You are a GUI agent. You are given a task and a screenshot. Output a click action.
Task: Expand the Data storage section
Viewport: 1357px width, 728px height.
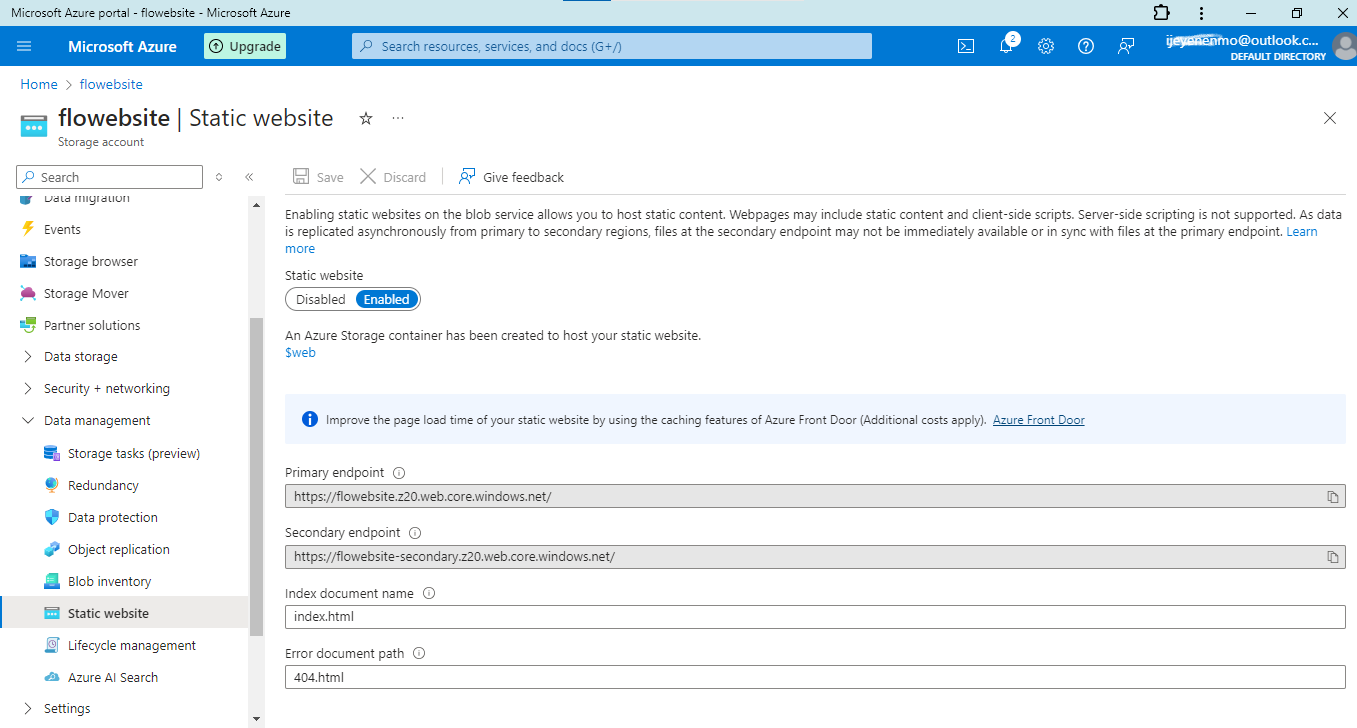pos(80,357)
